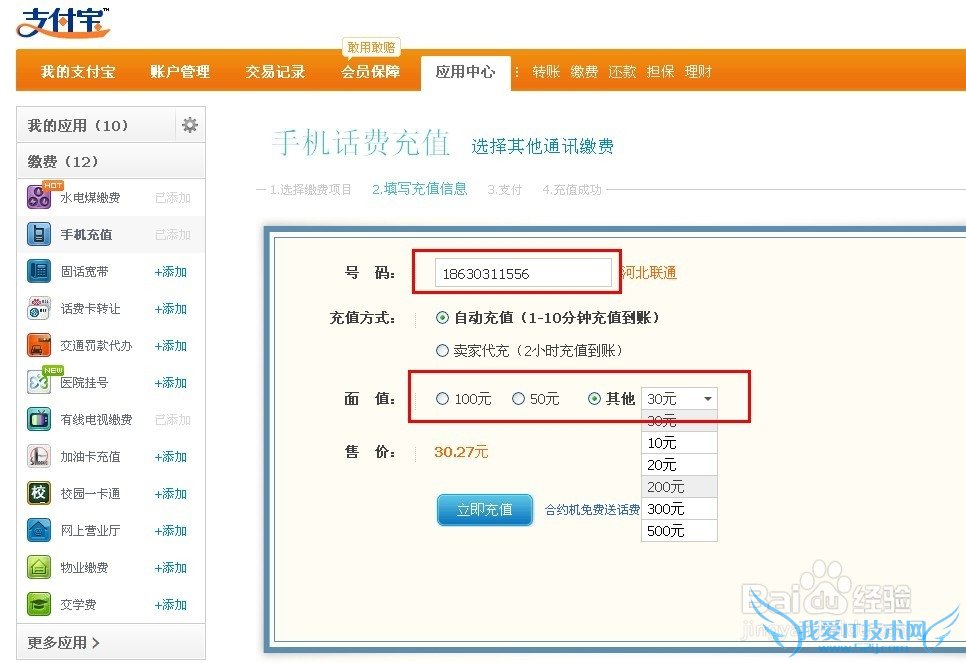This screenshot has width=966, height=663.
Task: Open the 我的应用 (10) section
Action: [96, 125]
